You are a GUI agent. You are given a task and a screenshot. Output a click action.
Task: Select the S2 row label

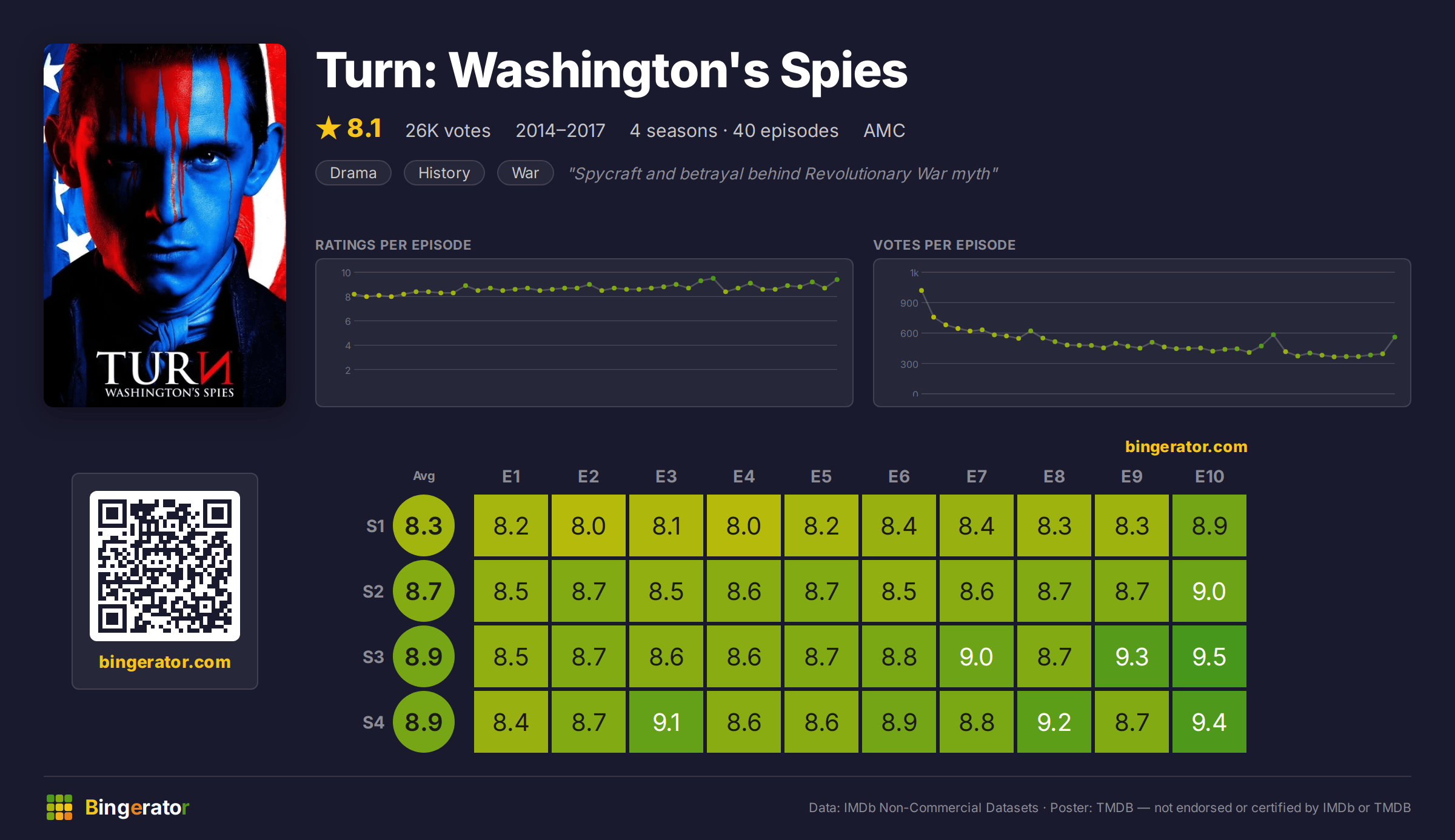click(x=373, y=592)
